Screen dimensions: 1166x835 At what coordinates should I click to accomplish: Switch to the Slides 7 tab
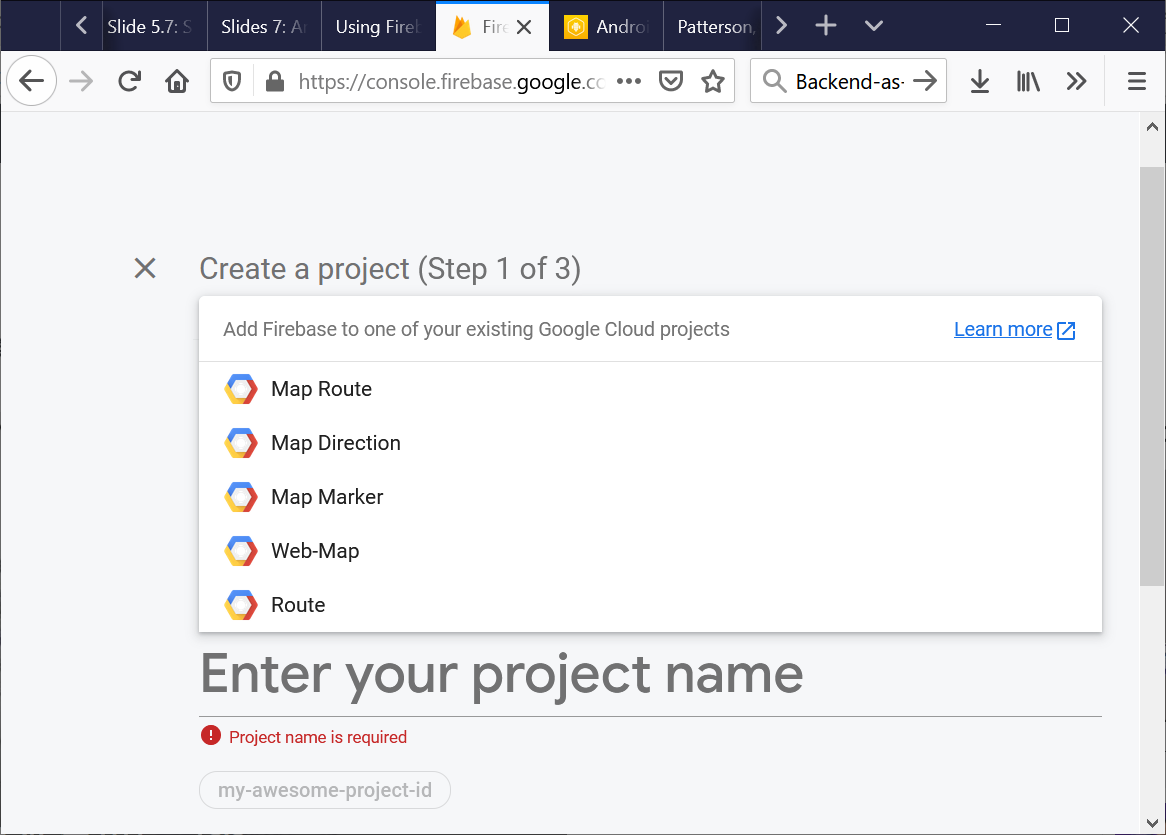click(x=264, y=27)
